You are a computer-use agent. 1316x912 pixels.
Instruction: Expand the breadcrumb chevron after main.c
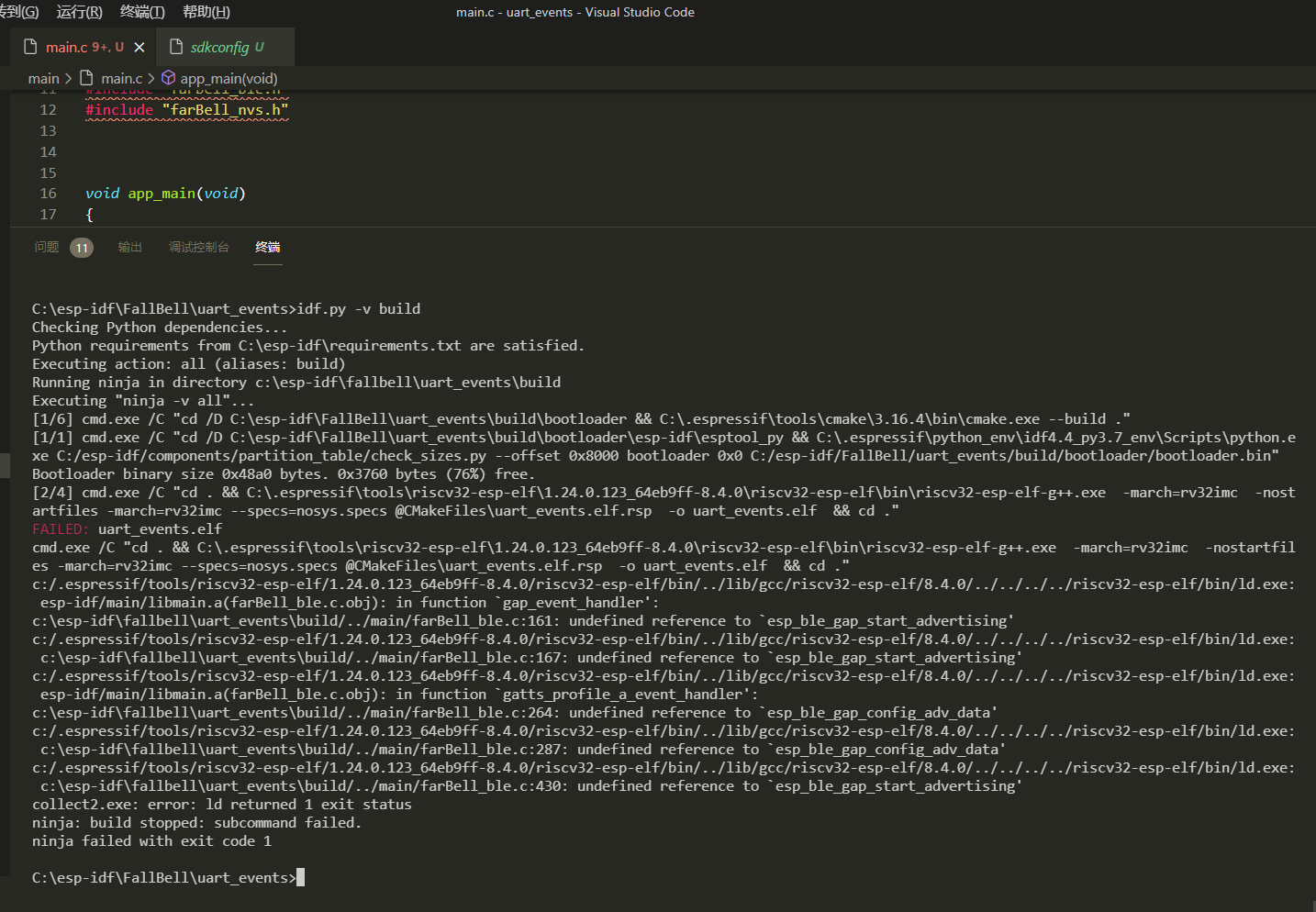(151, 79)
